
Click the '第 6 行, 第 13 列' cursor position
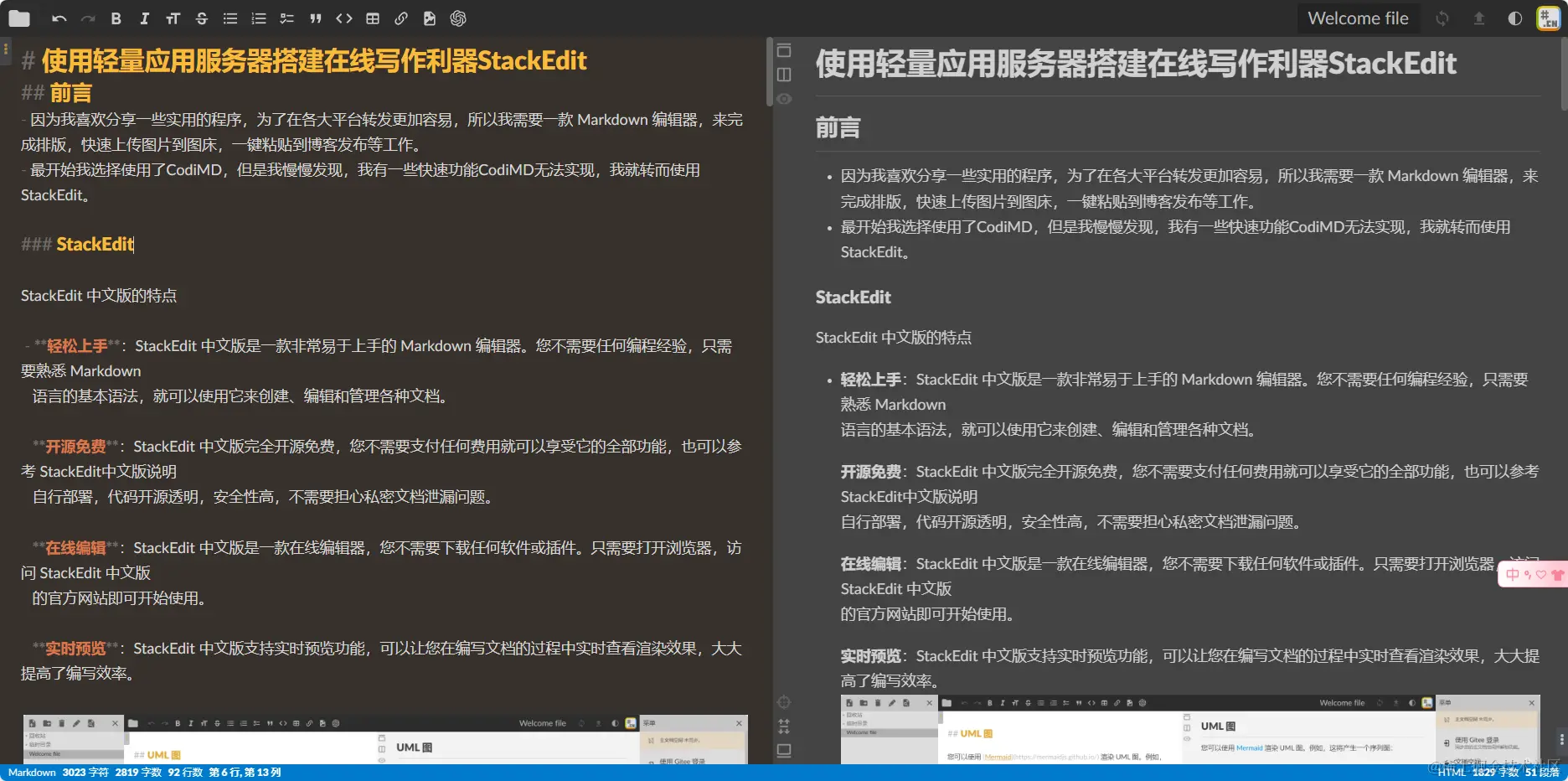(245, 773)
